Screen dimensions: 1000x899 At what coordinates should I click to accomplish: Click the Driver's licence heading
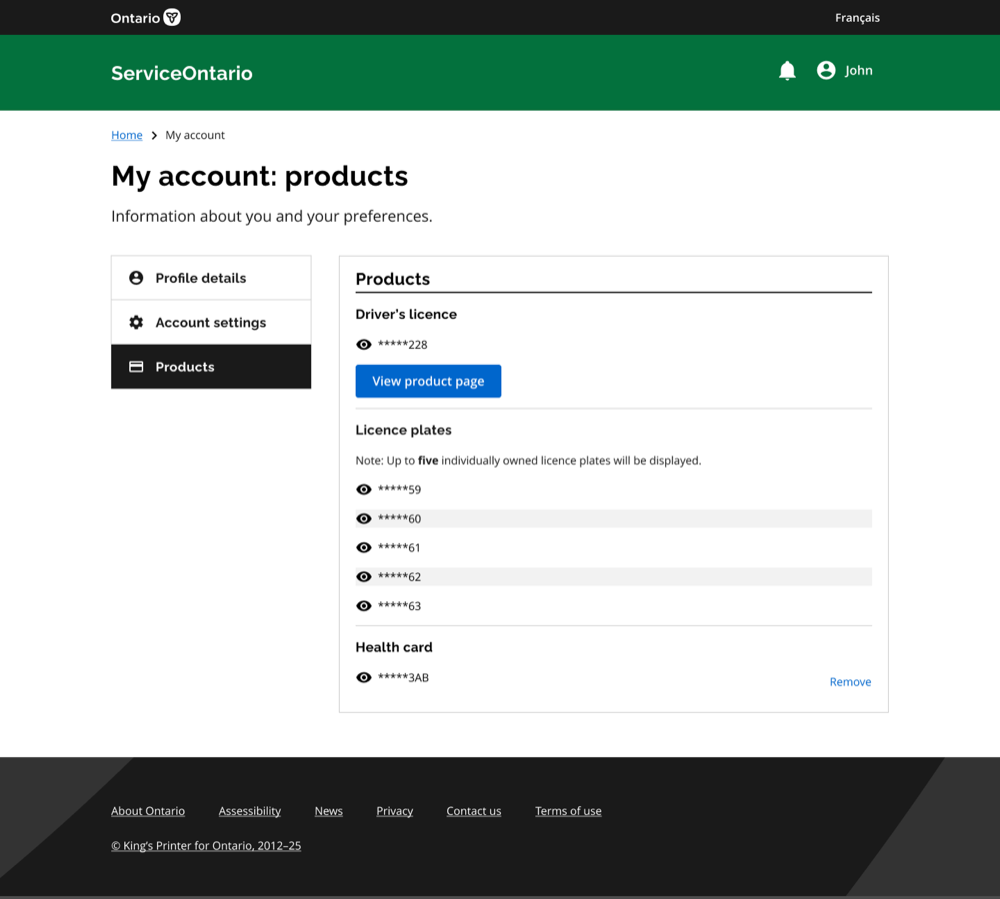tap(406, 314)
